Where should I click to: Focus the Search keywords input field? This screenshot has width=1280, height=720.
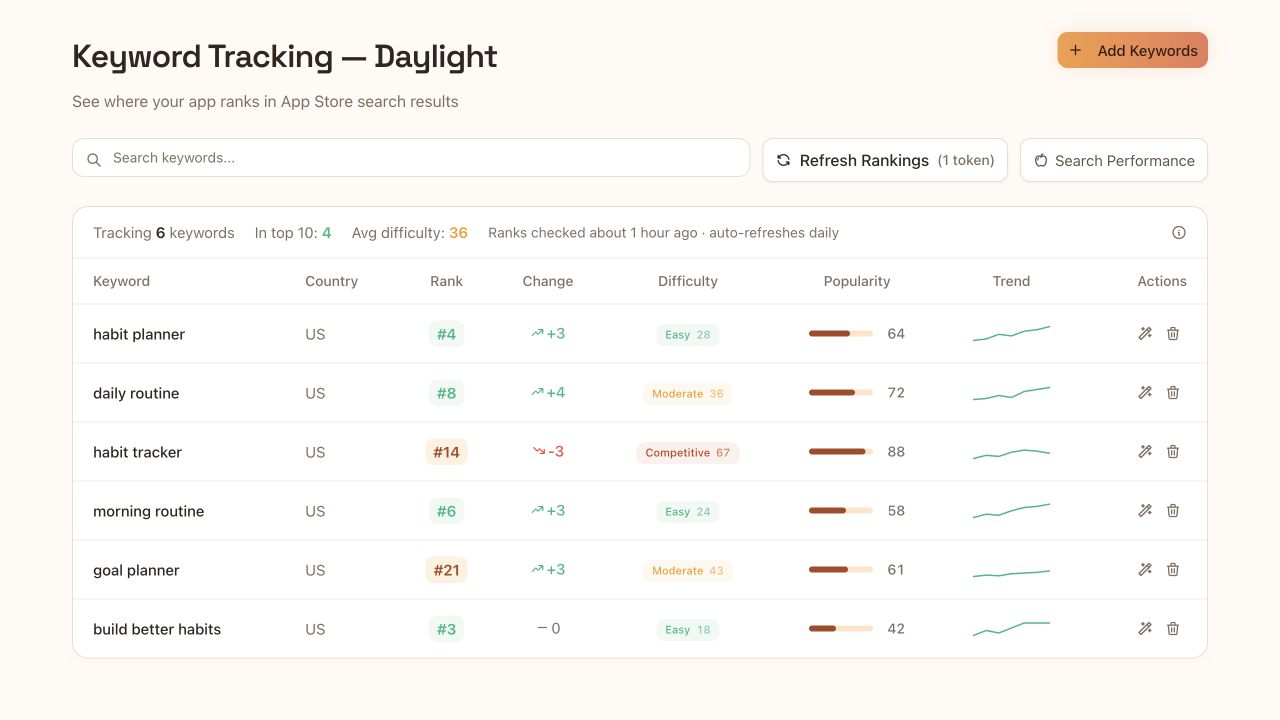point(411,158)
